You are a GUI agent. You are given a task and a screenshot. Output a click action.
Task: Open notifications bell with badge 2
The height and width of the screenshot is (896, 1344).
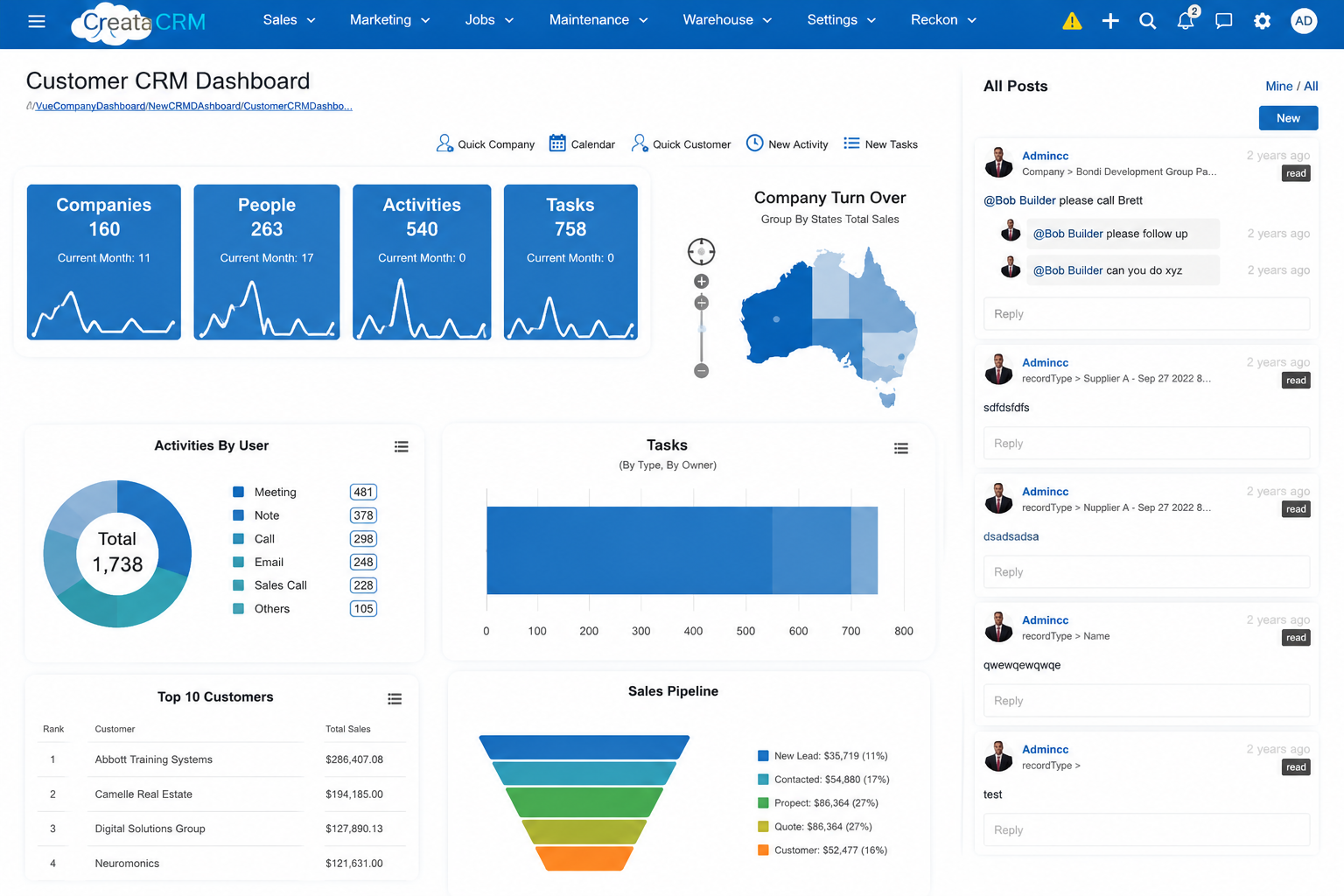click(x=1186, y=19)
